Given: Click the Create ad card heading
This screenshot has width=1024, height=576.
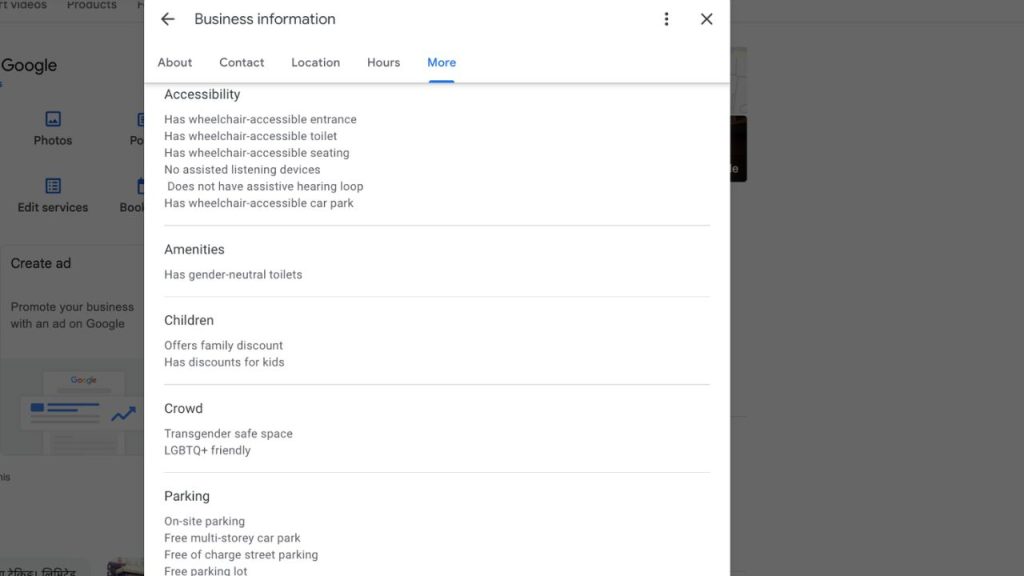Looking at the screenshot, I should pos(41,263).
